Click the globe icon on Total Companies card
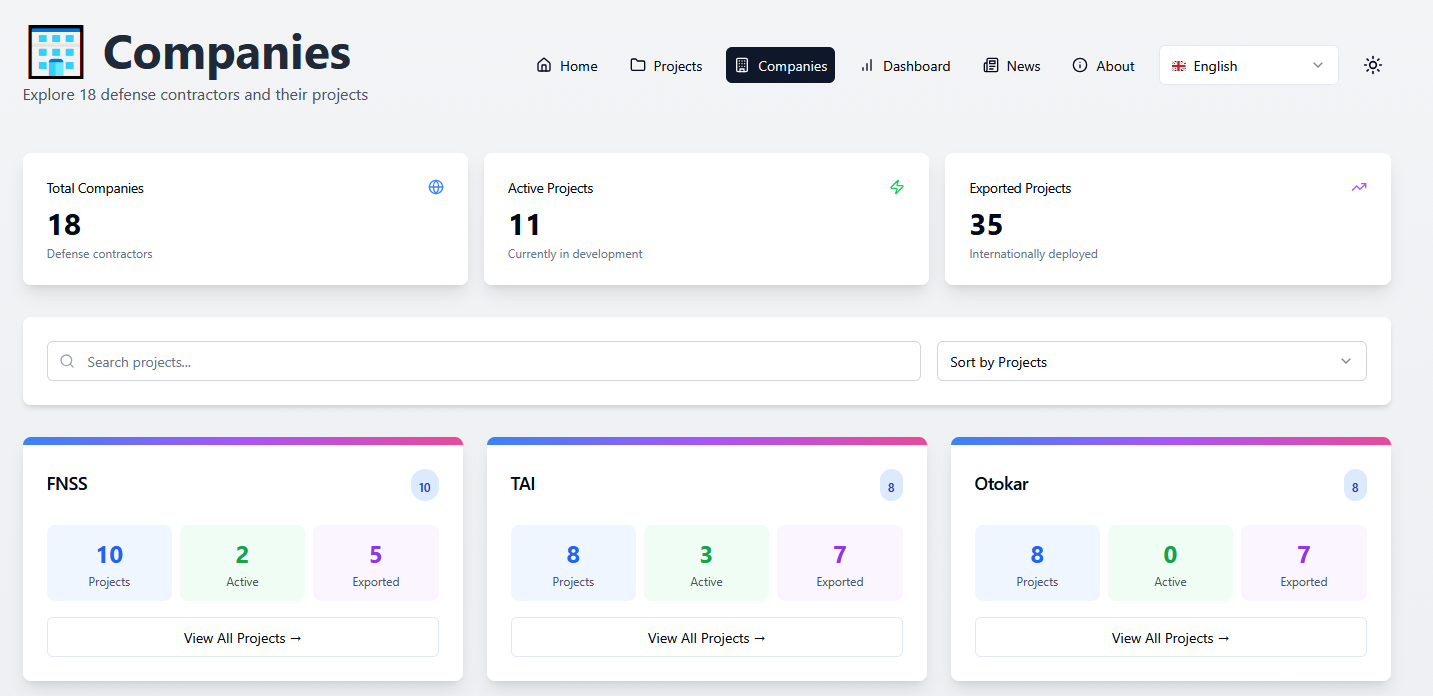1433x696 pixels. click(x=435, y=187)
